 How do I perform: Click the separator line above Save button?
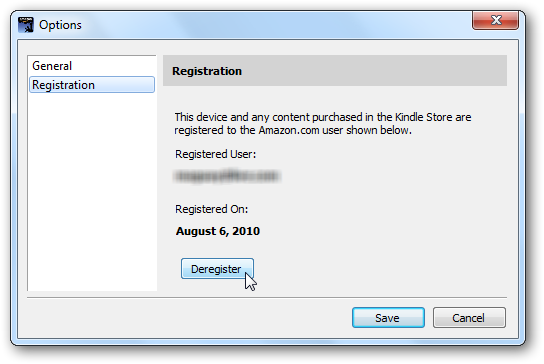267,298
